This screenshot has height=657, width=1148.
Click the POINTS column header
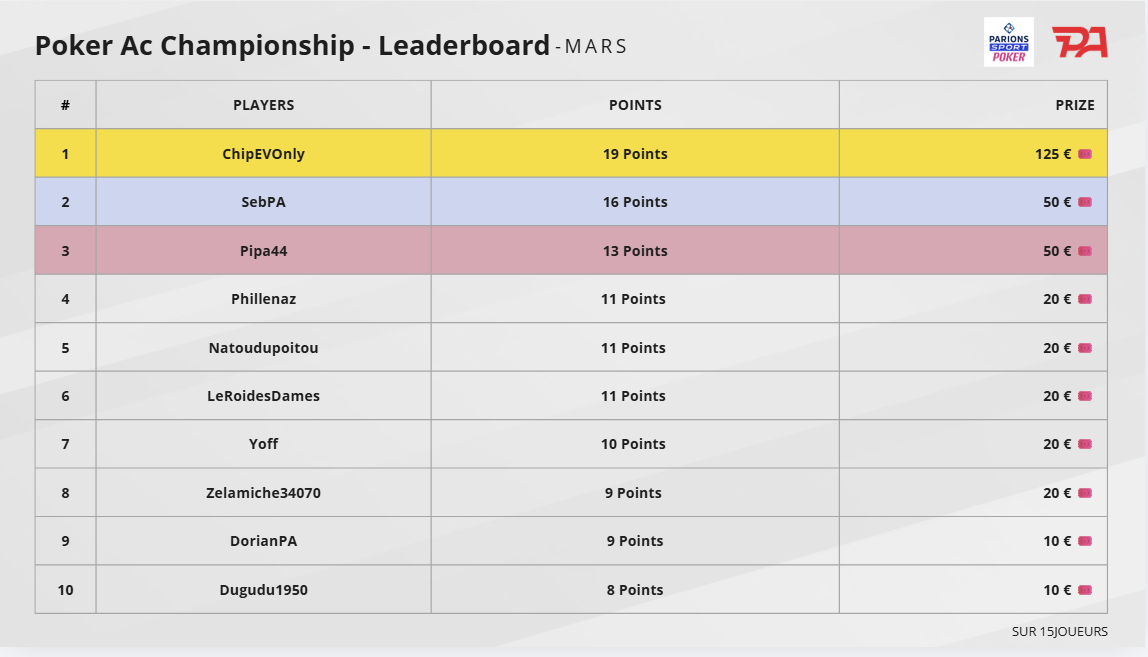point(635,105)
